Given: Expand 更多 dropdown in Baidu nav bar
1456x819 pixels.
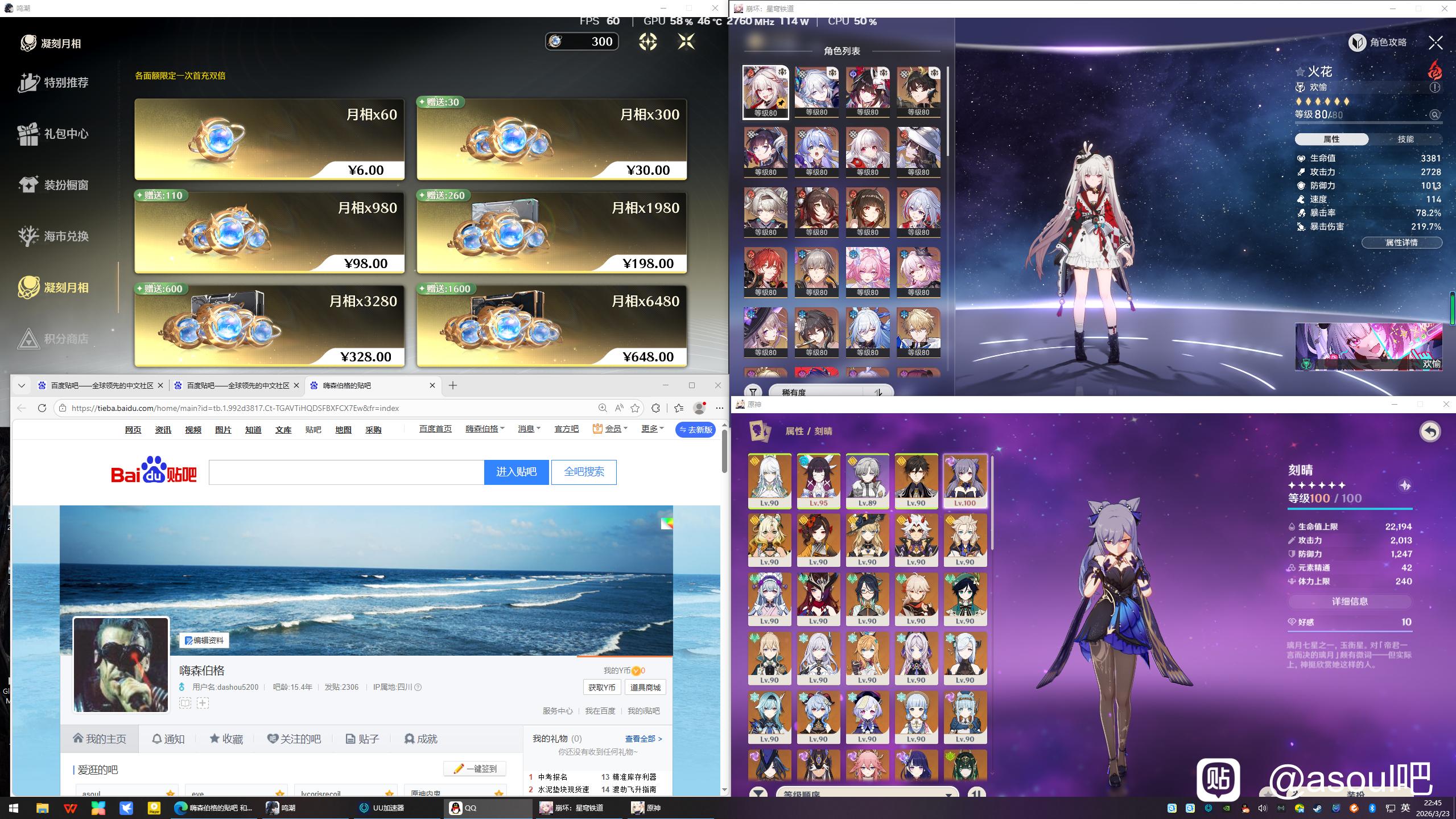Looking at the screenshot, I should 652,429.
